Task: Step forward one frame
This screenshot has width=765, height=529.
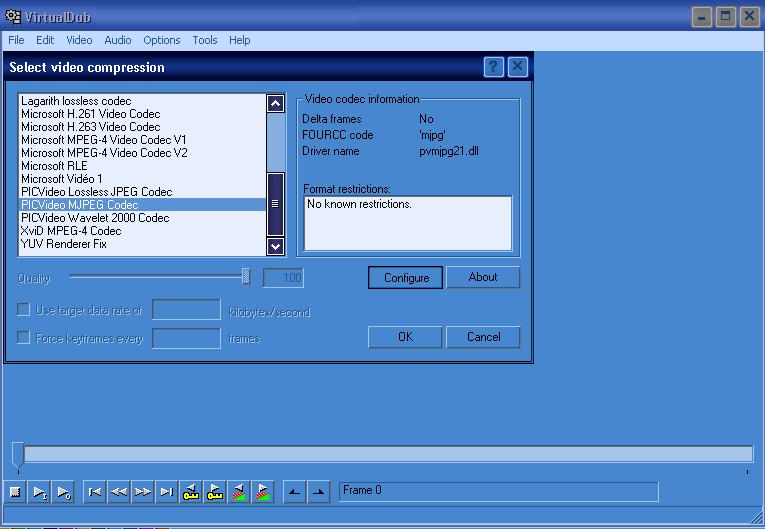Action: pos(142,492)
